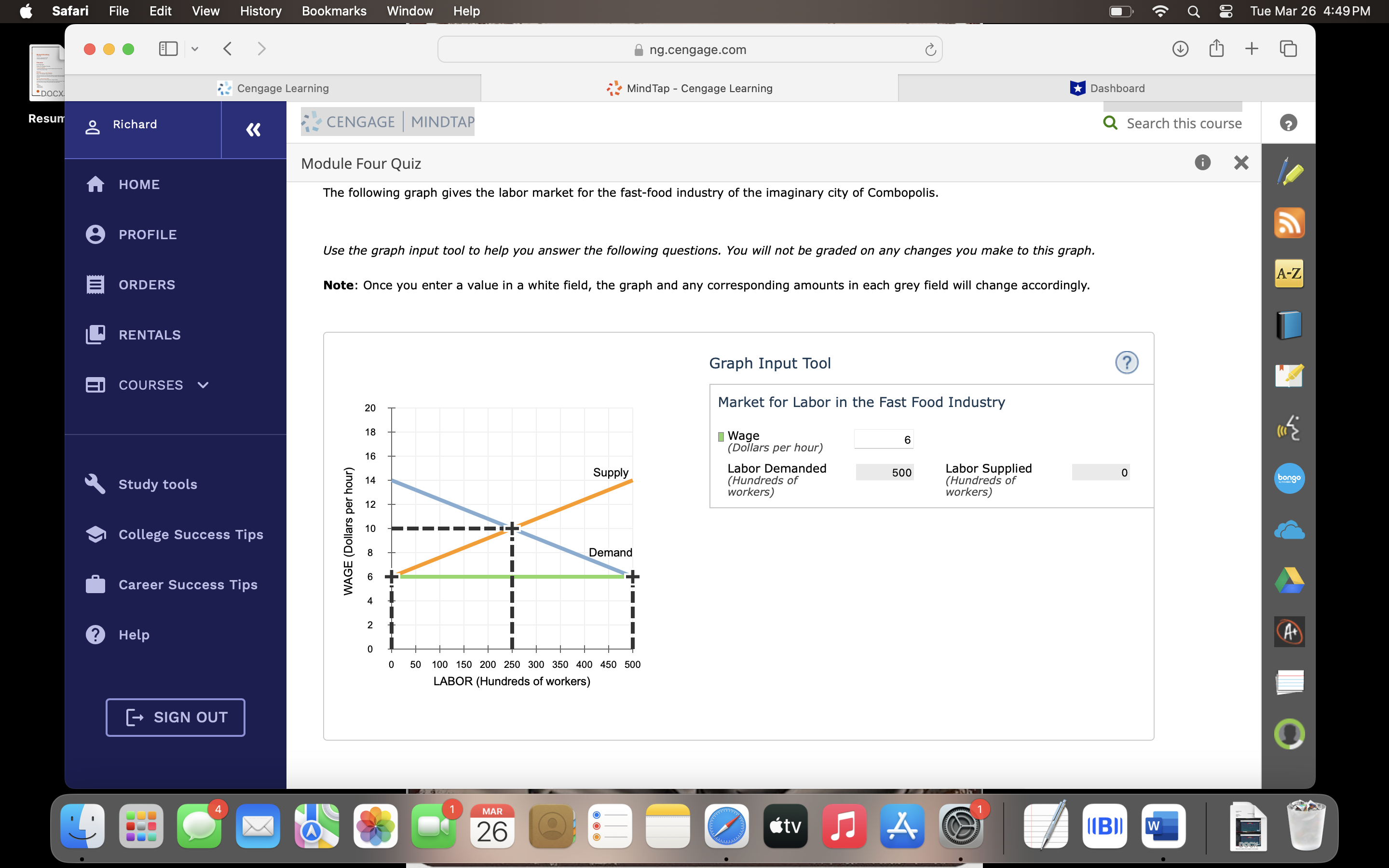1389x868 pixels.
Task: Open Study tools in the sidebar
Action: [x=157, y=484]
